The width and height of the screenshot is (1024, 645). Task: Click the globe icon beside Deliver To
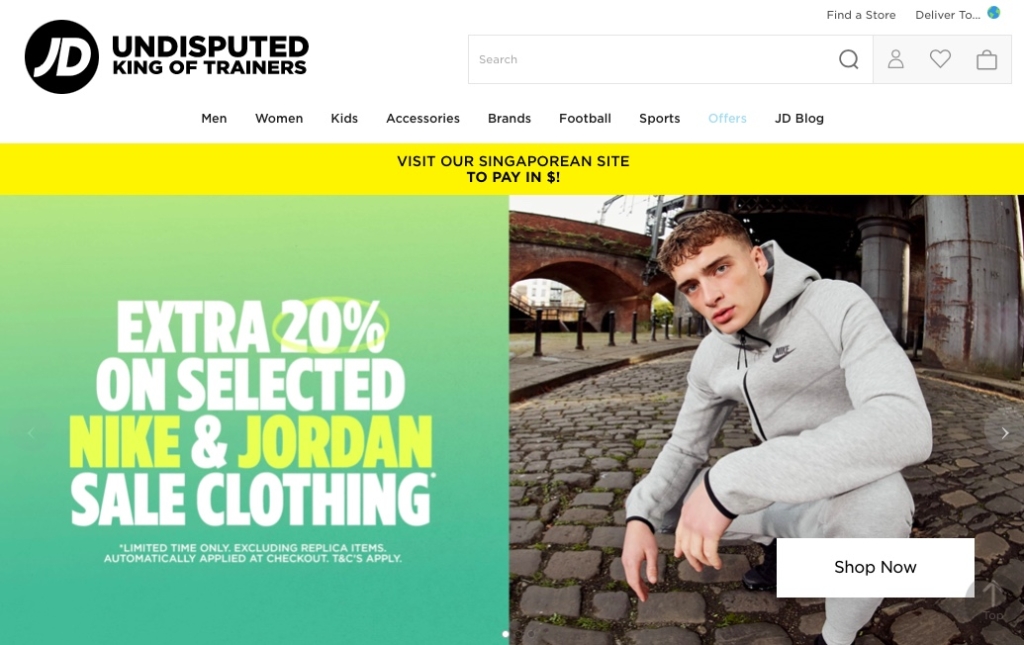[x=993, y=12]
